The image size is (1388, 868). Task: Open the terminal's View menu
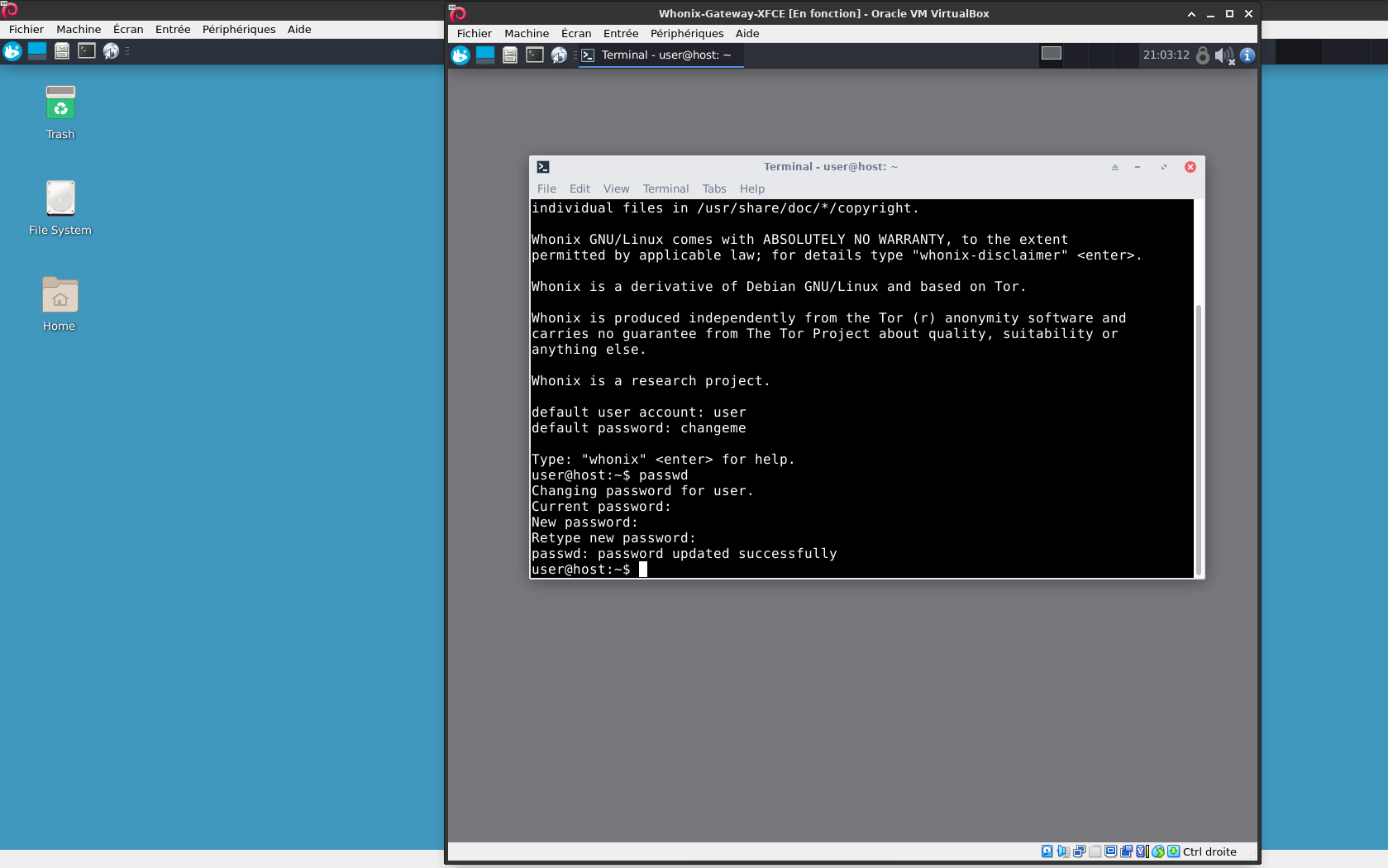tap(616, 188)
